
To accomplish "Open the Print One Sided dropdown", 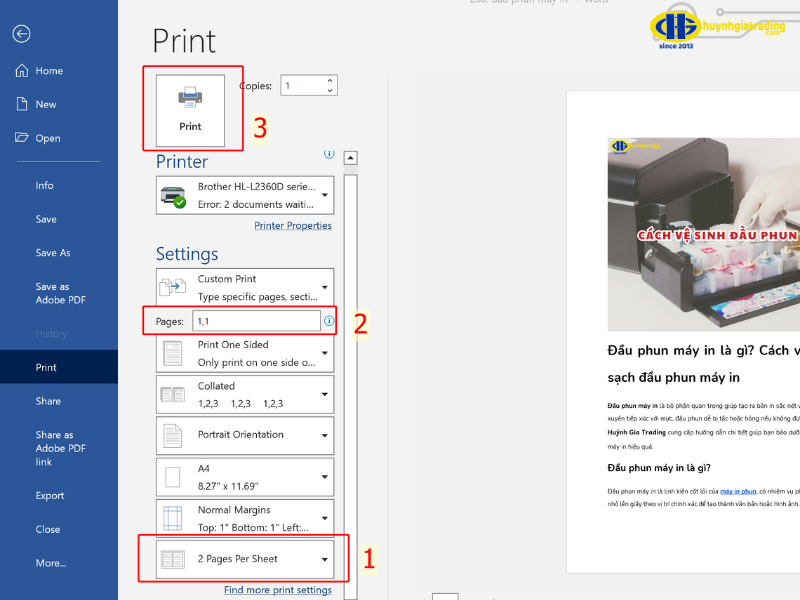I will (x=324, y=352).
